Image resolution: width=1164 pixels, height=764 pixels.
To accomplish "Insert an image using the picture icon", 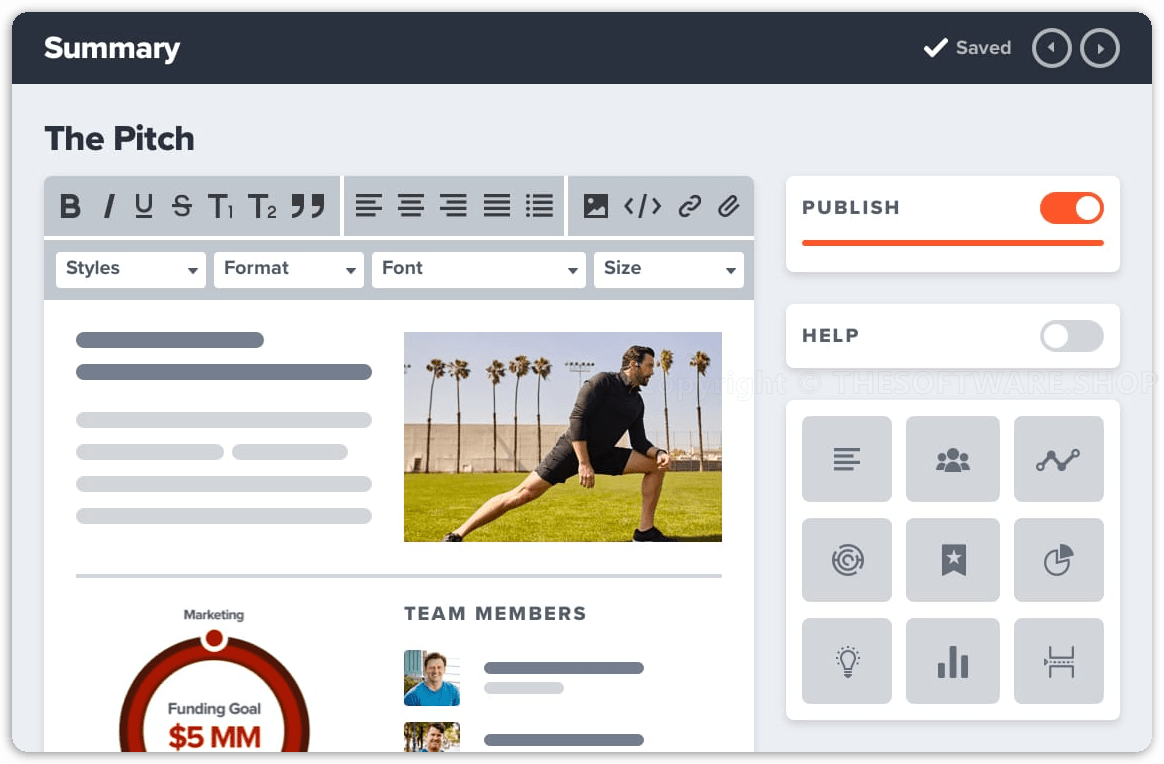I will click(596, 206).
